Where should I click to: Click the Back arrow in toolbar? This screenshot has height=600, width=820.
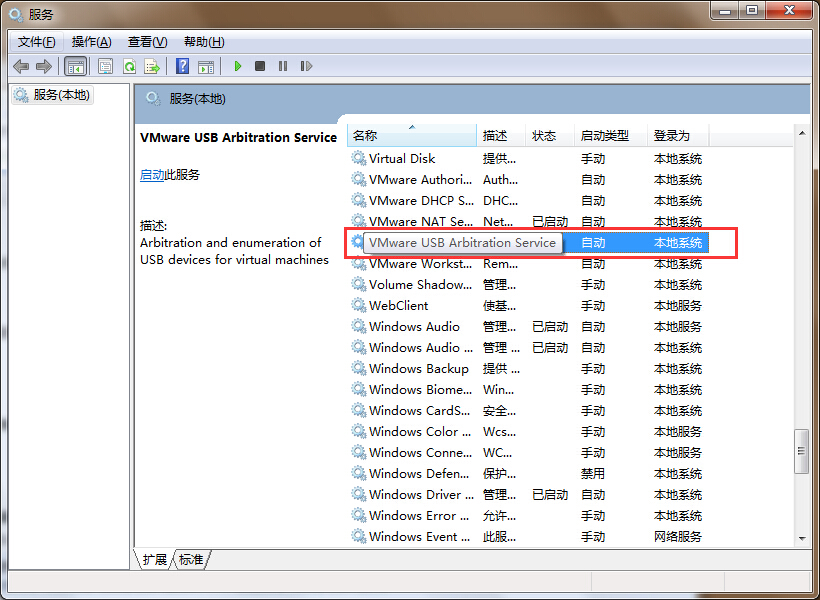point(21,66)
